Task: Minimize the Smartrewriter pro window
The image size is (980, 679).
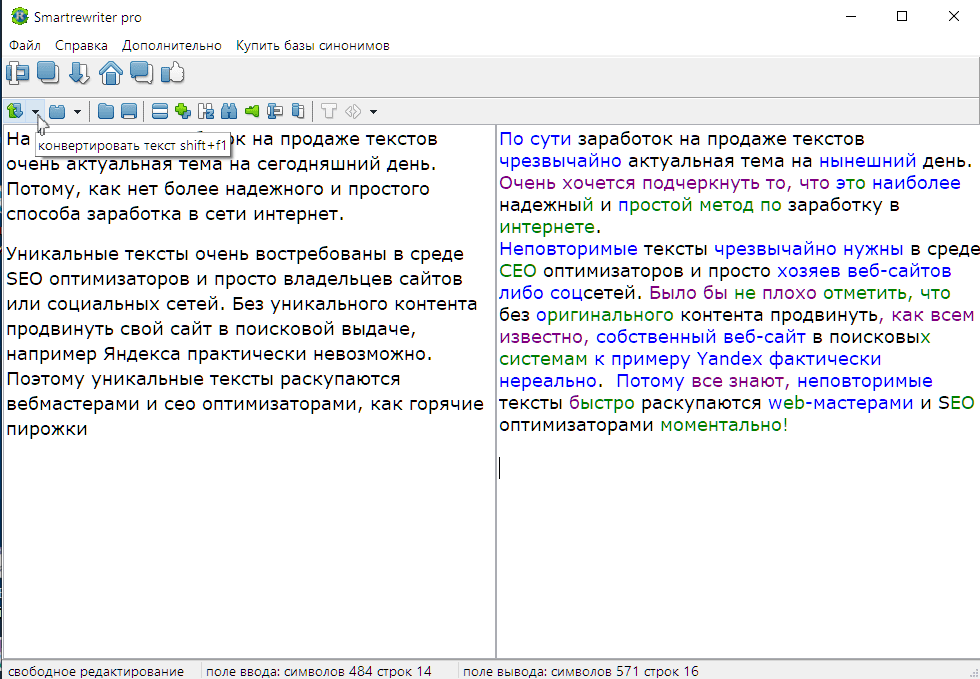Action: coord(850,17)
